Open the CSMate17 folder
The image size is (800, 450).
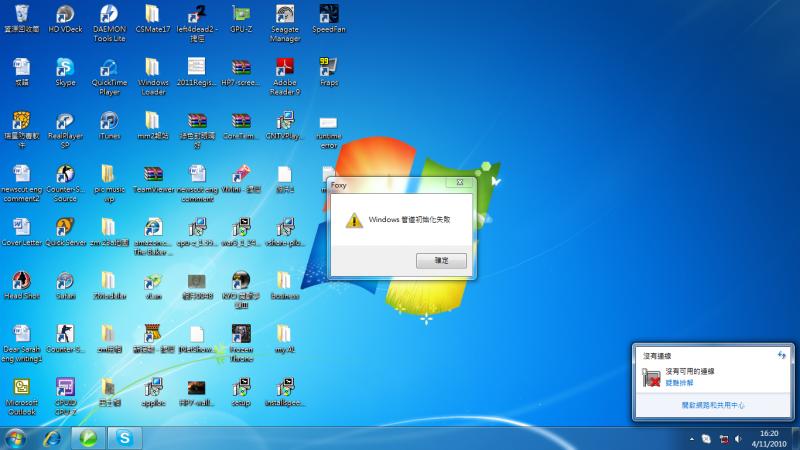tap(153, 19)
